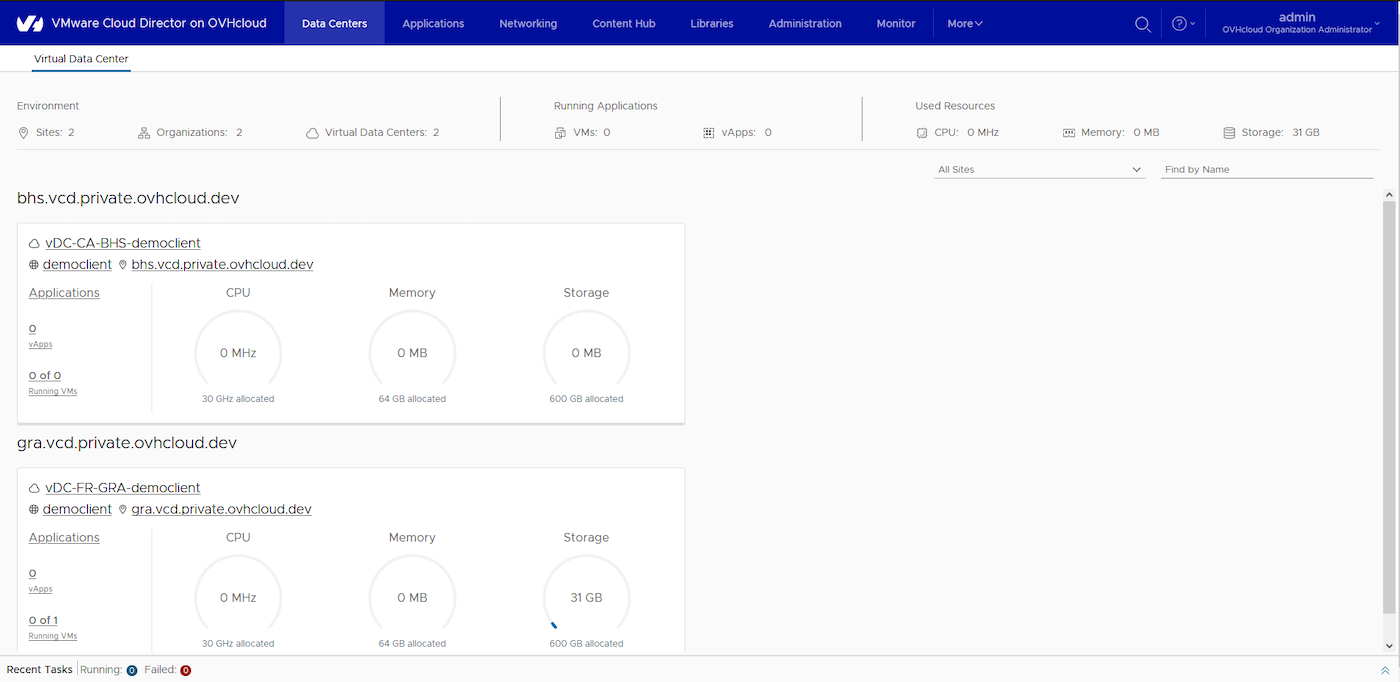Click the Sites pin icon in Environment
The height and width of the screenshot is (682, 1400).
click(24, 133)
